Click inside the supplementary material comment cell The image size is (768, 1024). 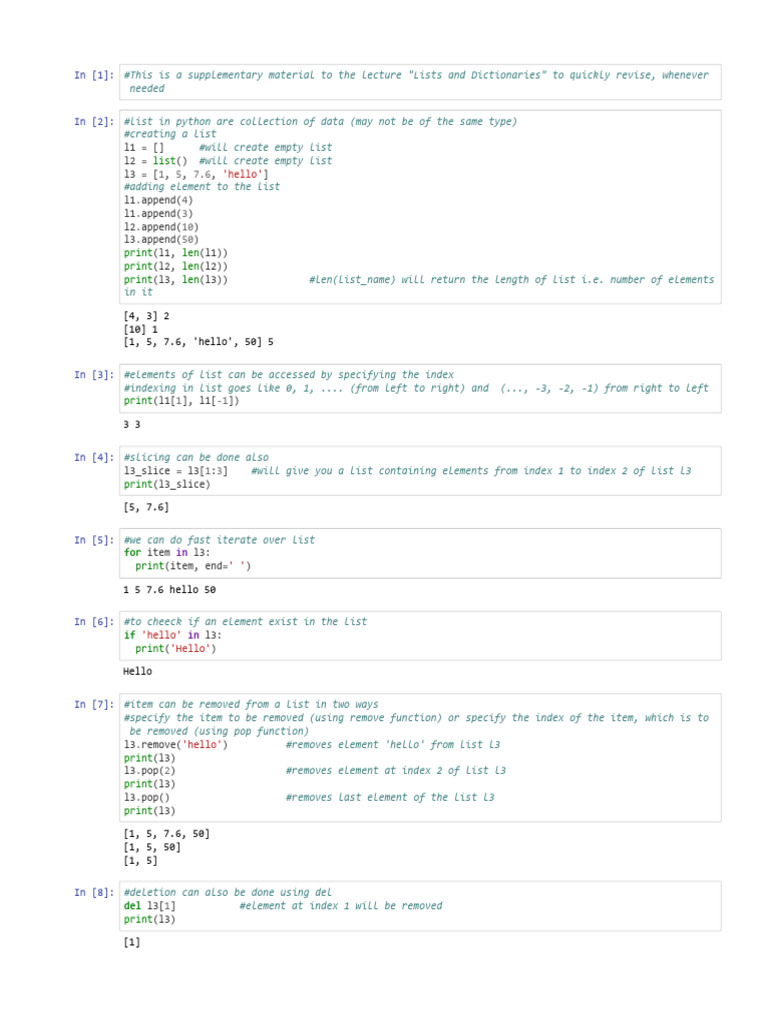[421, 82]
